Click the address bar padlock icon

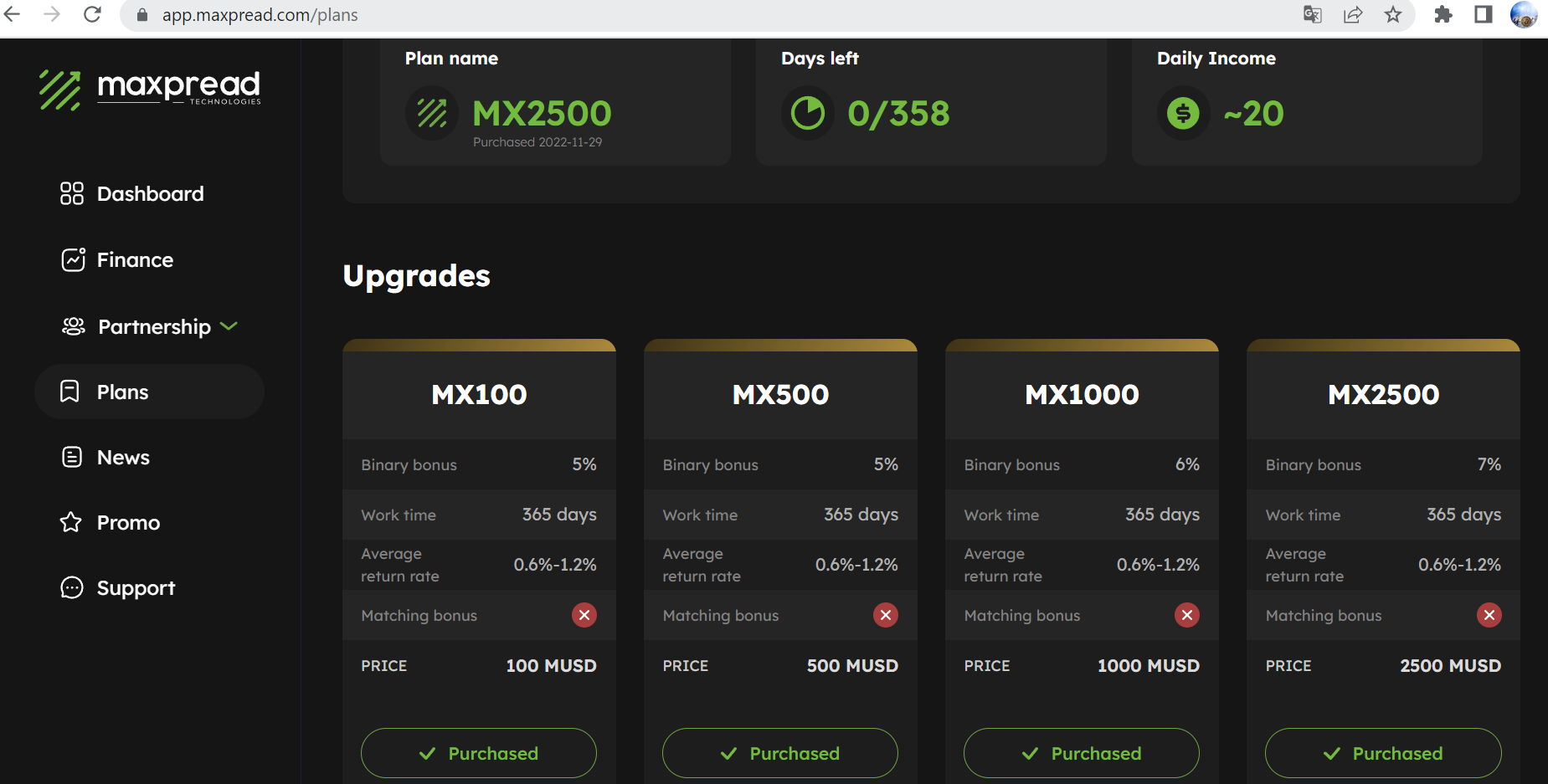coord(142,15)
